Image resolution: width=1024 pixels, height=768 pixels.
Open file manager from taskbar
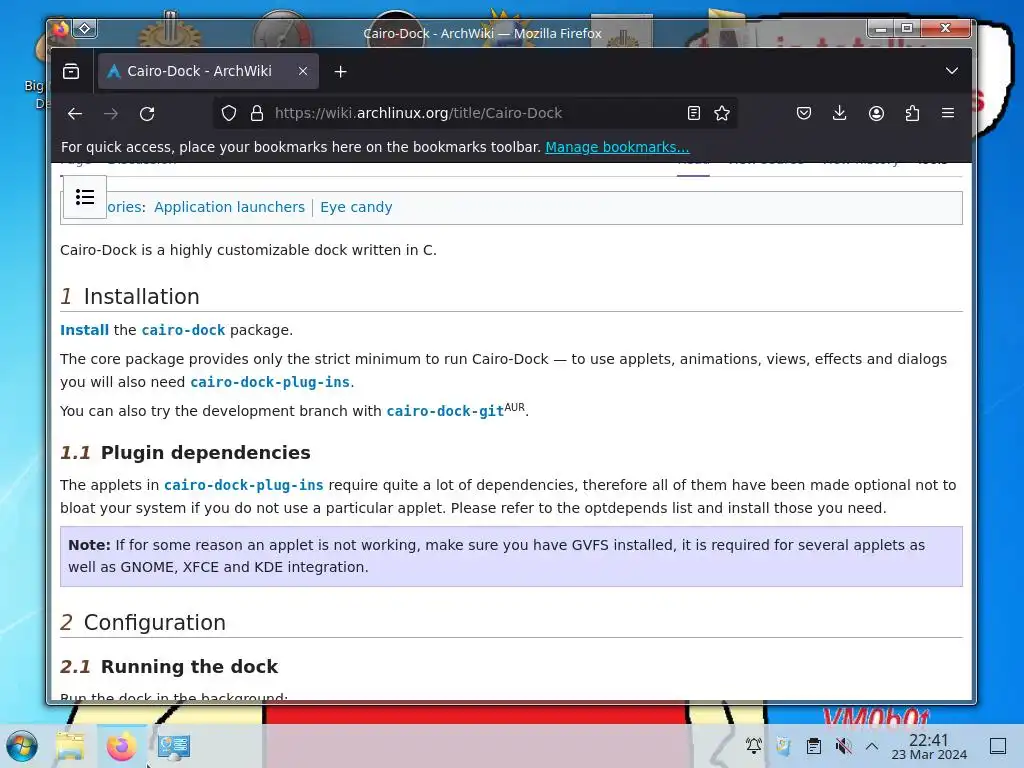pyautogui.click(x=70, y=746)
